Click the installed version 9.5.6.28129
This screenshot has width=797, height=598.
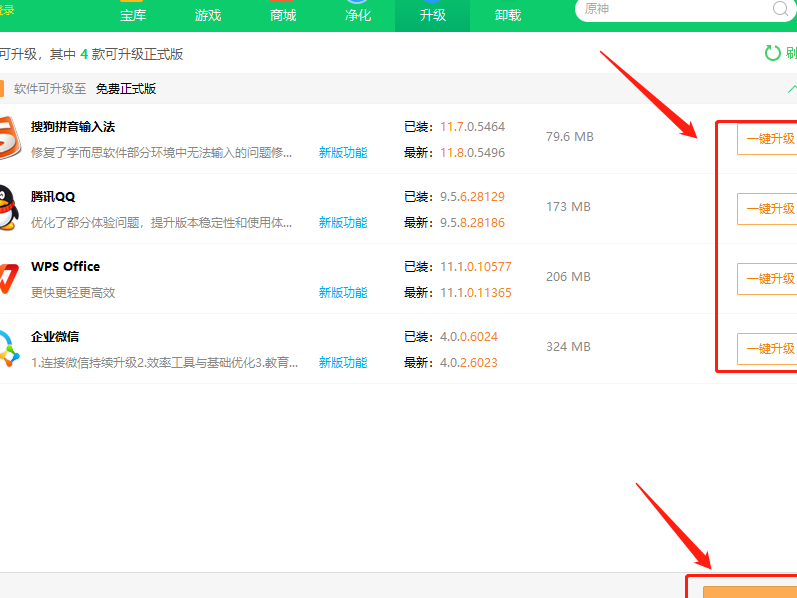click(472, 197)
